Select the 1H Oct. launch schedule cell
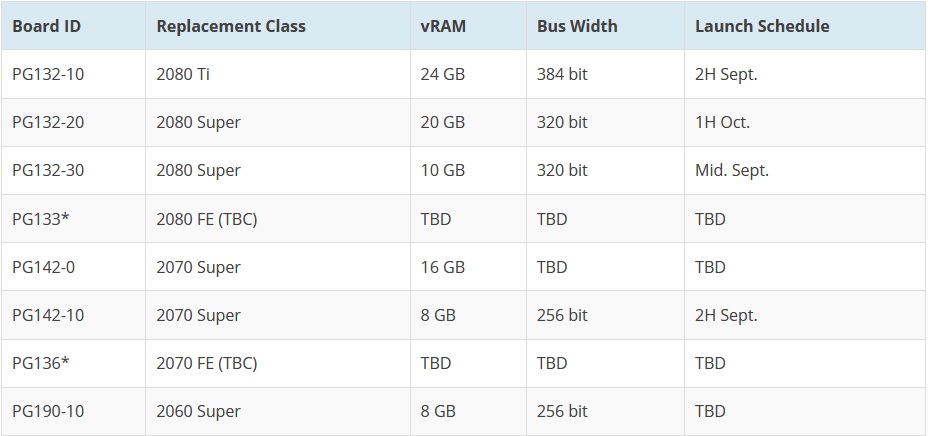Viewport: 928px width, 436px height. tap(722, 122)
